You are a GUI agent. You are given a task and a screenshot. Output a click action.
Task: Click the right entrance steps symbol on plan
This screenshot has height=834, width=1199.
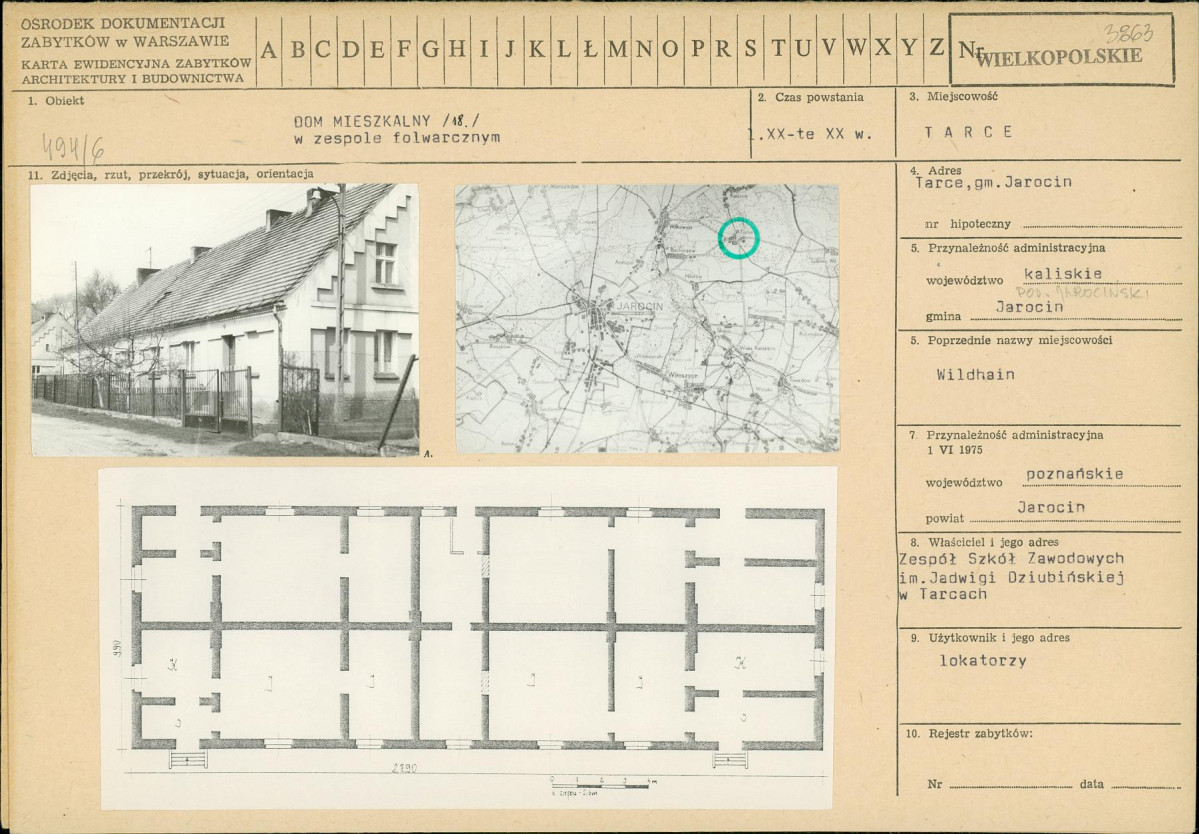point(730,758)
